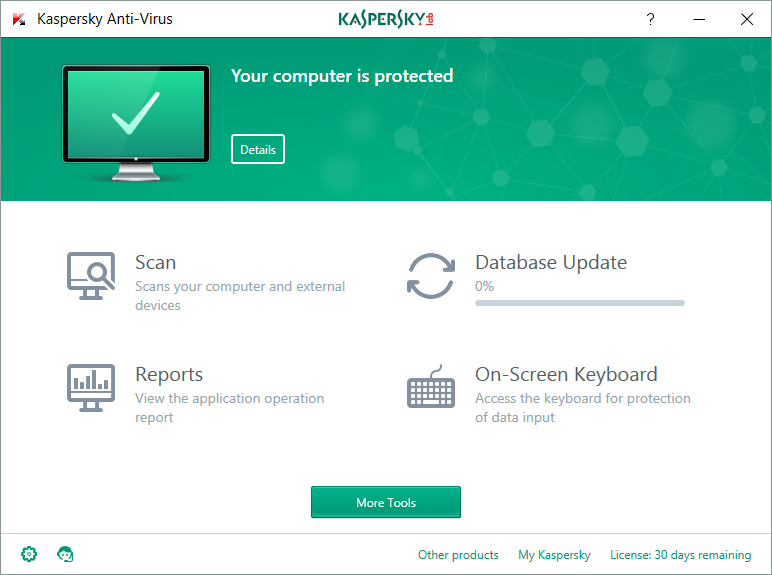Minimize the Kaspersky Anti-Virus window
The width and height of the screenshot is (772, 575).
coord(698,19)
